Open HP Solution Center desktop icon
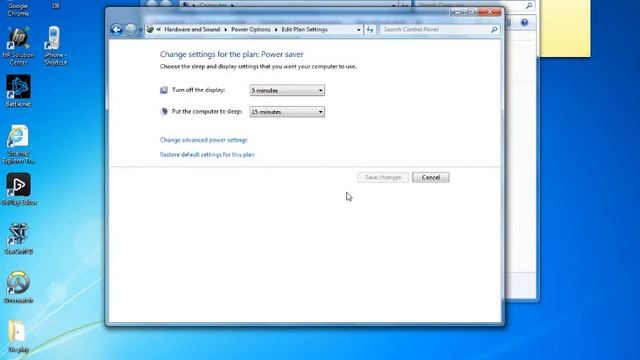The height and width of the screenshot is (360, 640). 18,46
